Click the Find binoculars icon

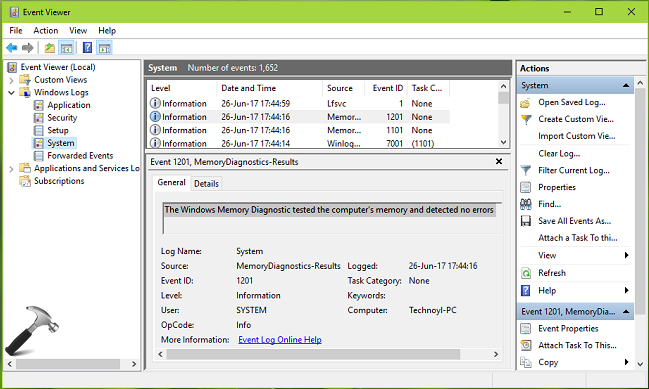(526, 204)
